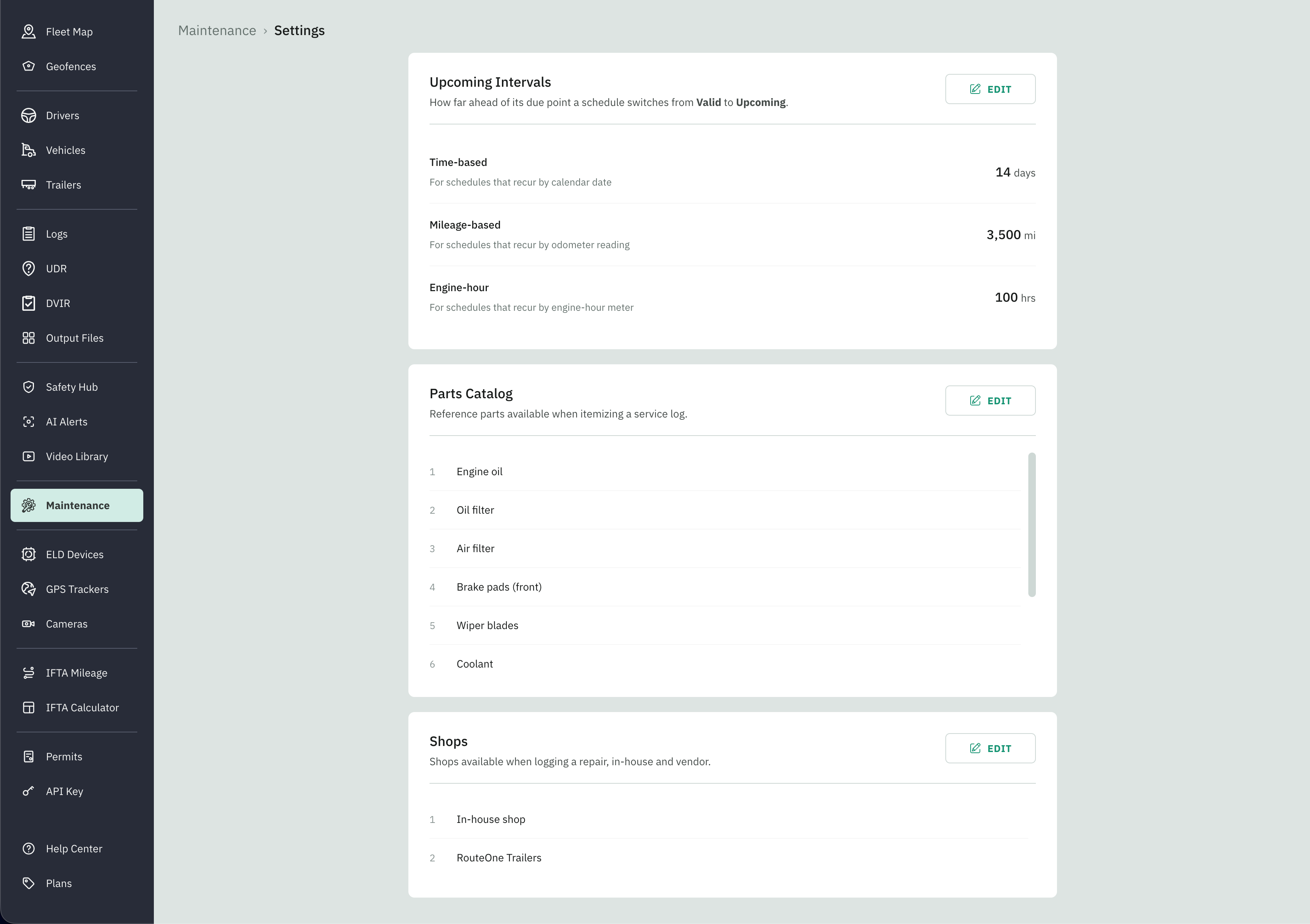Screen dimensions: 1310x924
Task: Open the Vehicles icon
Action: (x=29, y=150)
